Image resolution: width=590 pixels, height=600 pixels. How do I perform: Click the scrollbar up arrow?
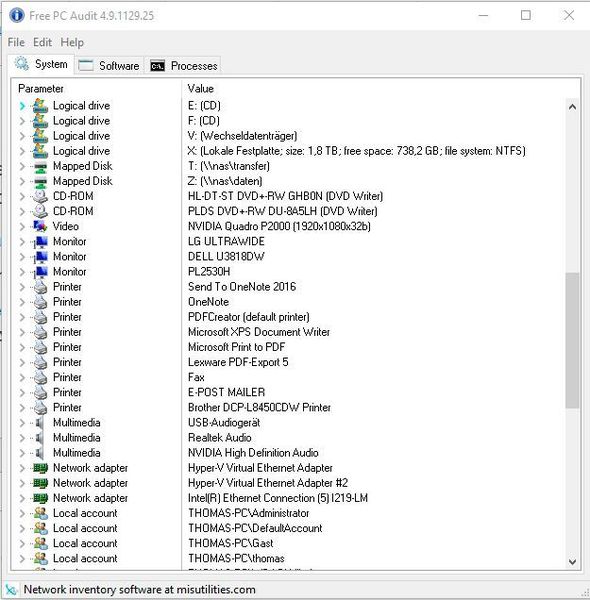click(572, 107)
